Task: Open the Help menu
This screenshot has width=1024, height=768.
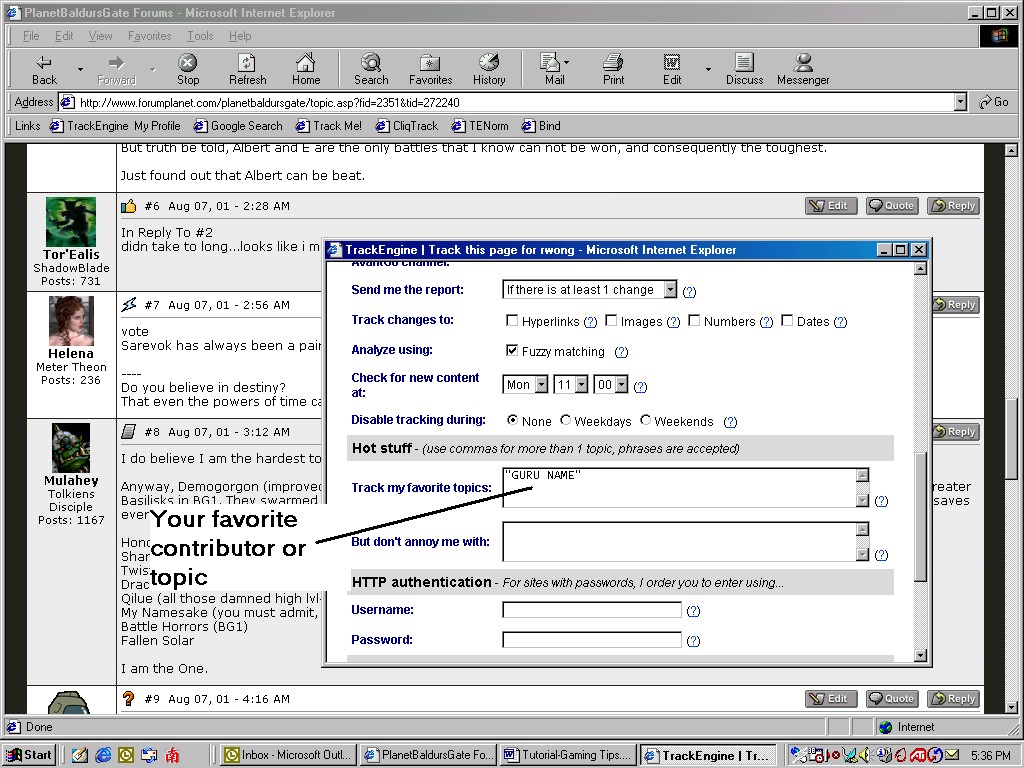Action: pyautogui.click(x=240, y=36)
